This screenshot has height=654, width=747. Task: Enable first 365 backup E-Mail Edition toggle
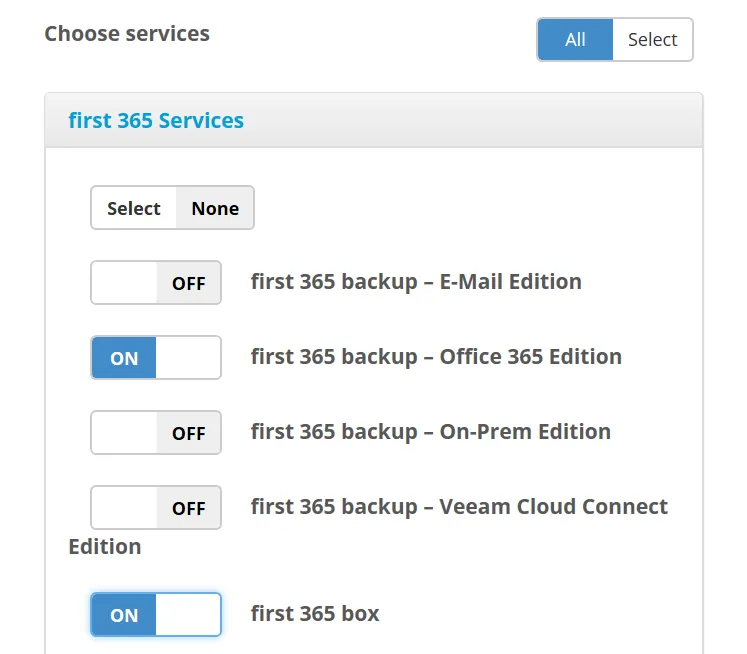click(x=156, y=282)
